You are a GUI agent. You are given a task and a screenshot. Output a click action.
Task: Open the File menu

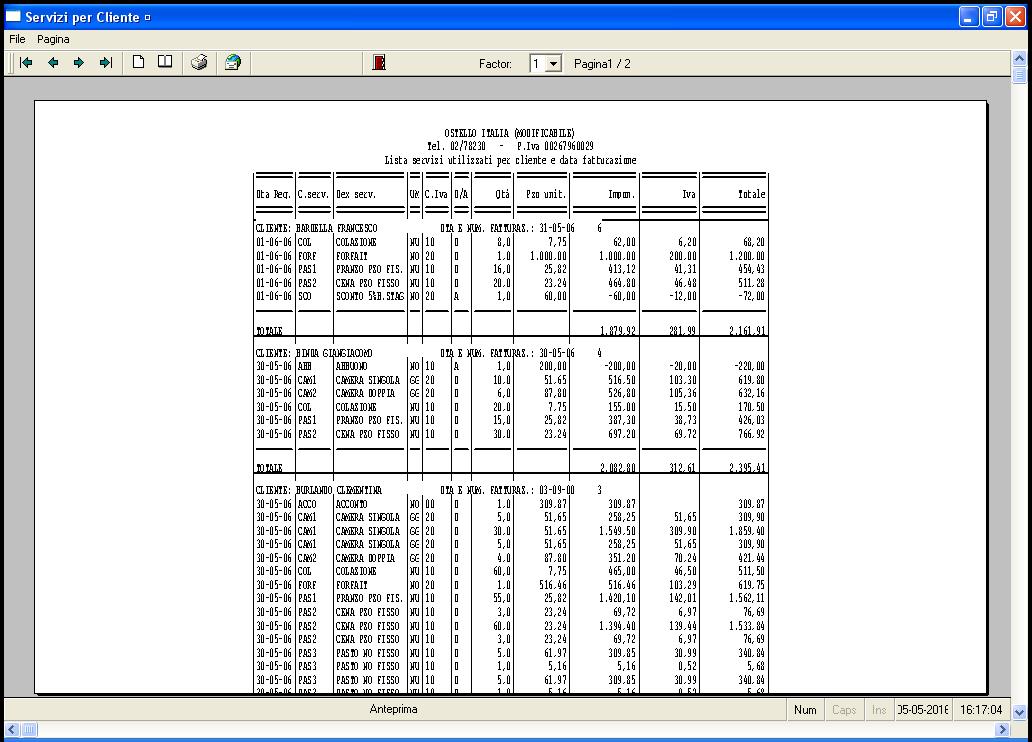17,39
